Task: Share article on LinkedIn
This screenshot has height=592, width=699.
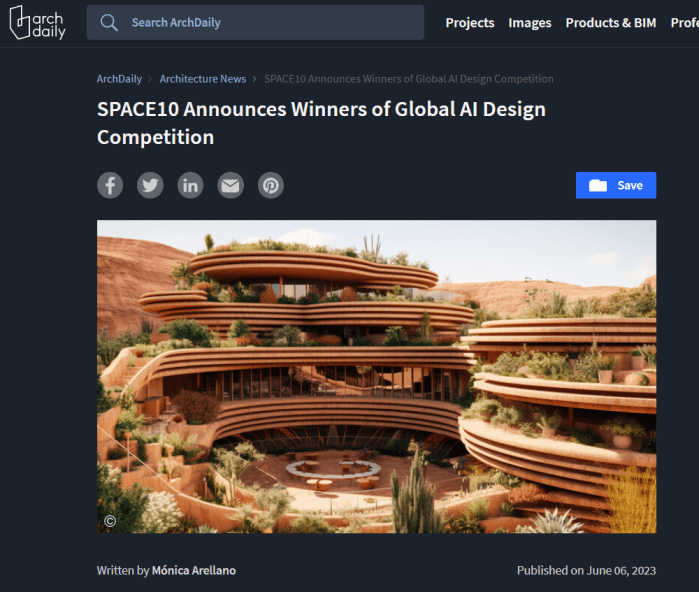Action: point(190,185)
